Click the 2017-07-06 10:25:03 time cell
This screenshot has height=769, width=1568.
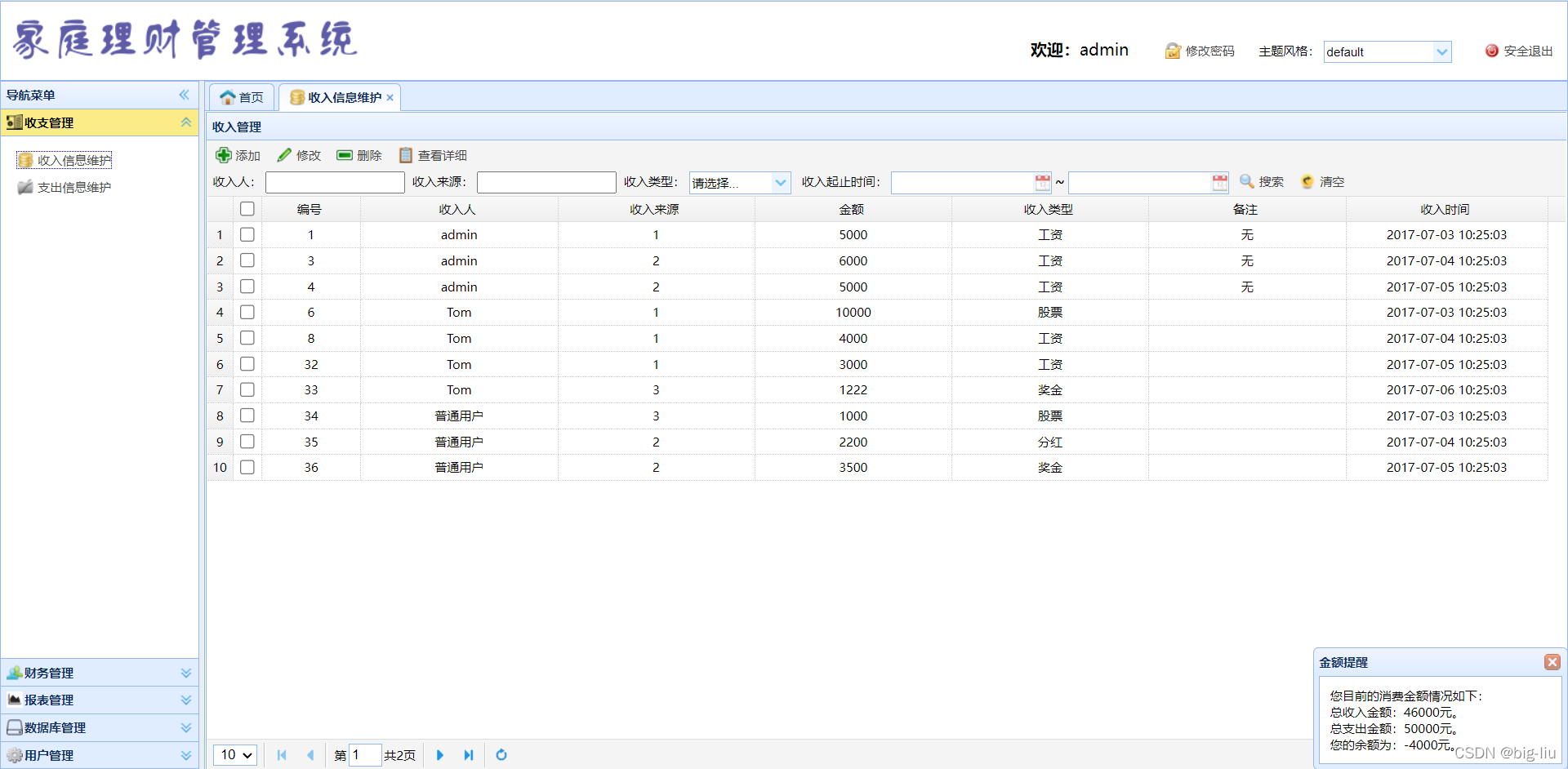click(1446, 389)
